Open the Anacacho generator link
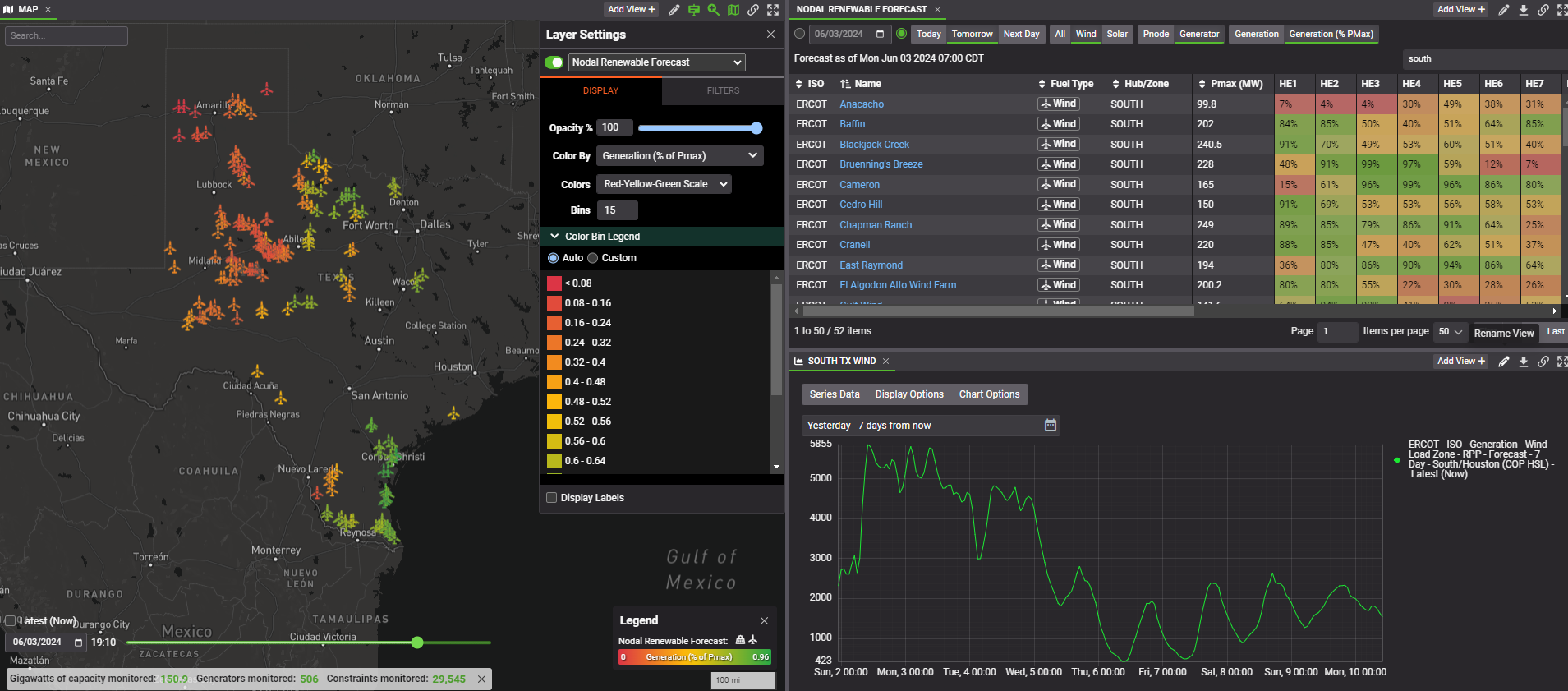 tap(862, 104)
